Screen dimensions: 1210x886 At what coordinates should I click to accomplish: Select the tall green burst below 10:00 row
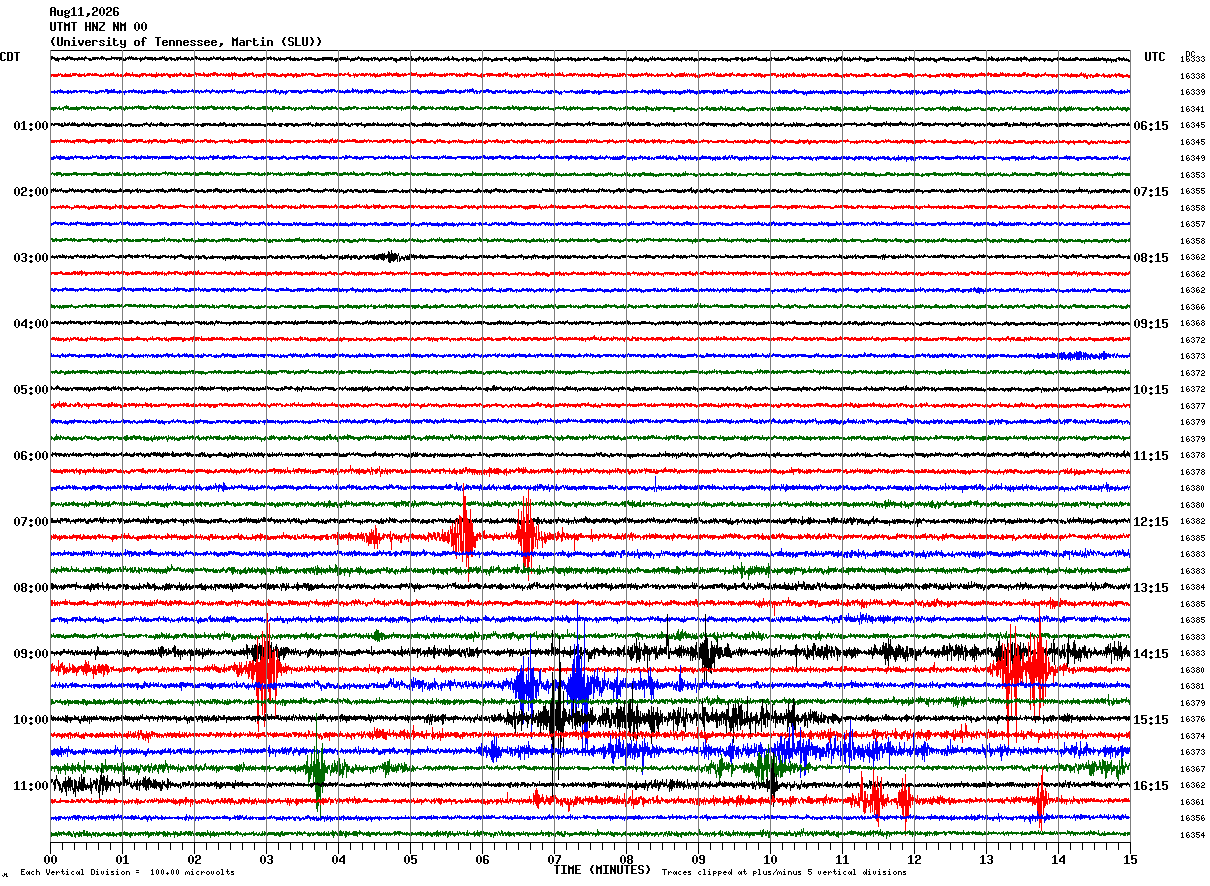(x=318, y=768)
